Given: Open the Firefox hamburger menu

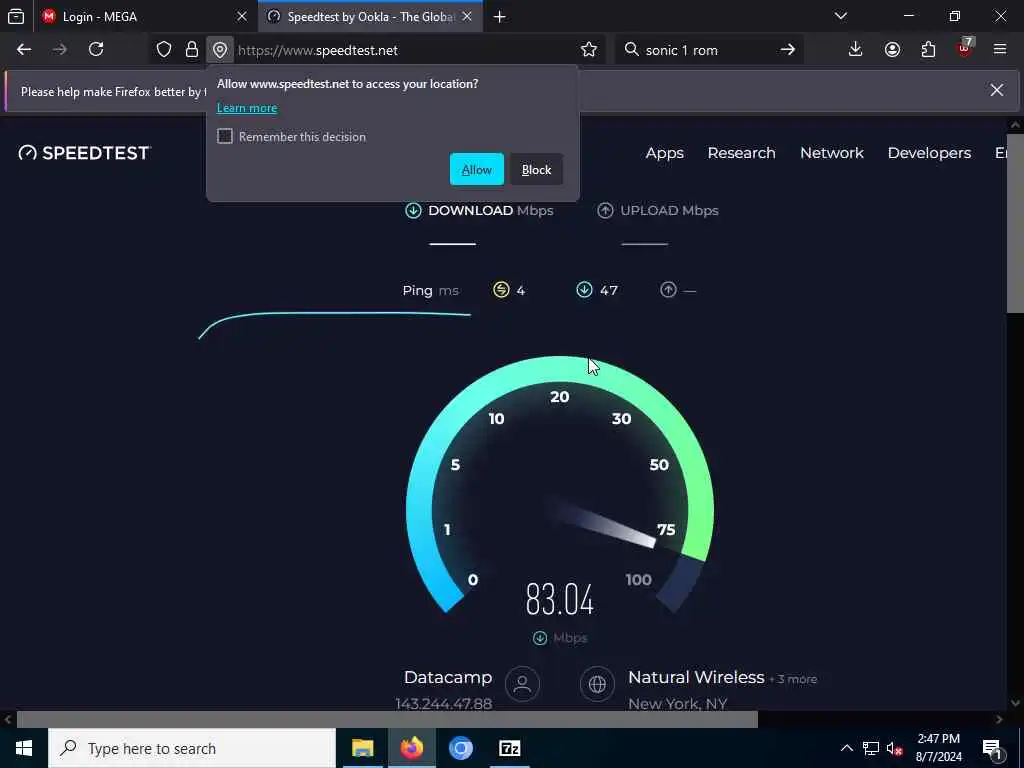Looking at the screenshot, I should (1000, 50).
